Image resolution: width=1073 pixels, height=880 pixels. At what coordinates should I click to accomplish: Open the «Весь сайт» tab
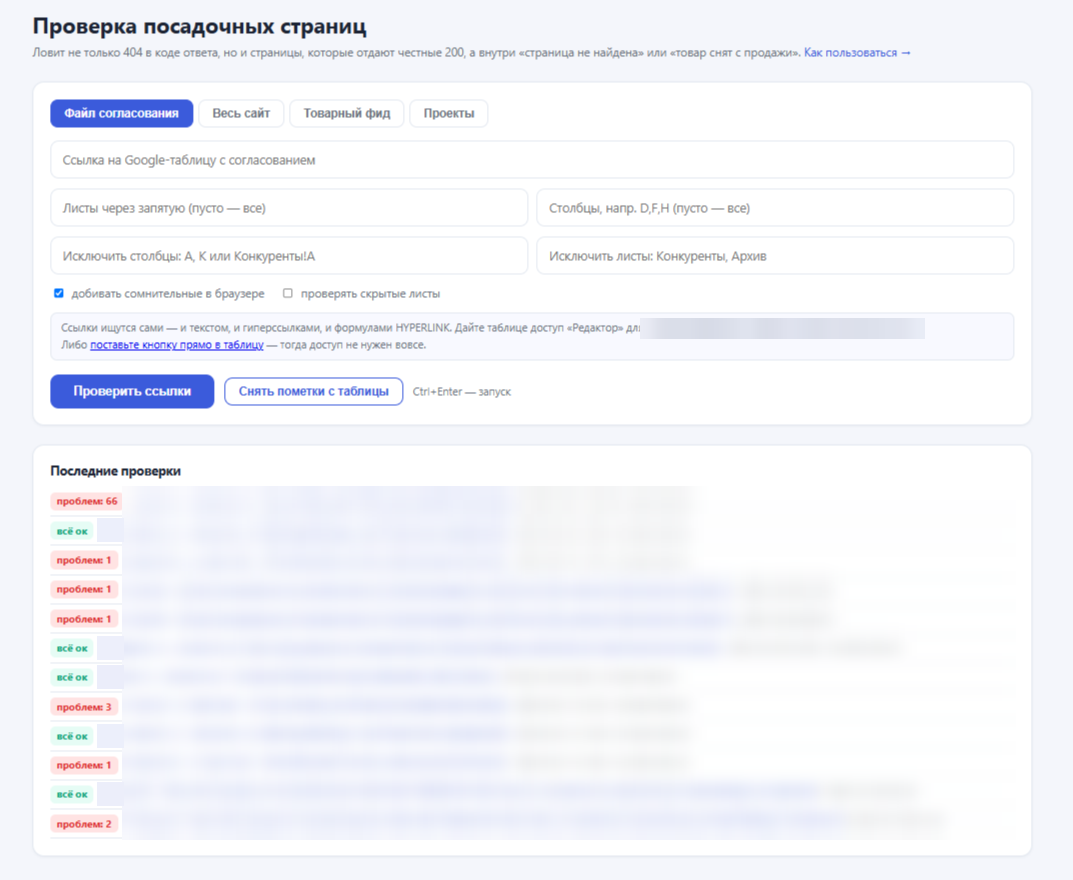(x=241, y=114)
